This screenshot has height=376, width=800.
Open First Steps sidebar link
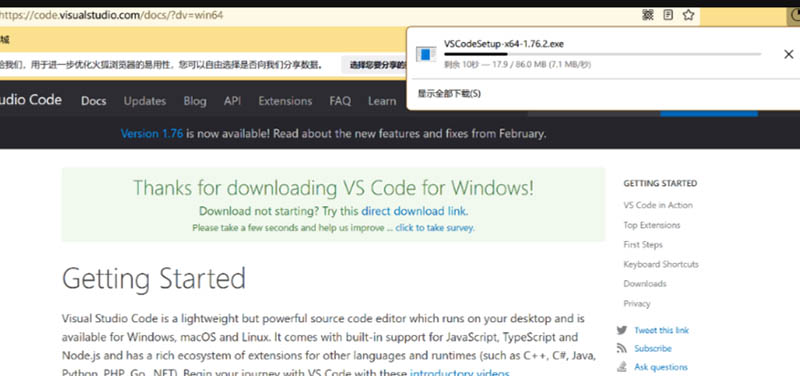tap(643, 245)
